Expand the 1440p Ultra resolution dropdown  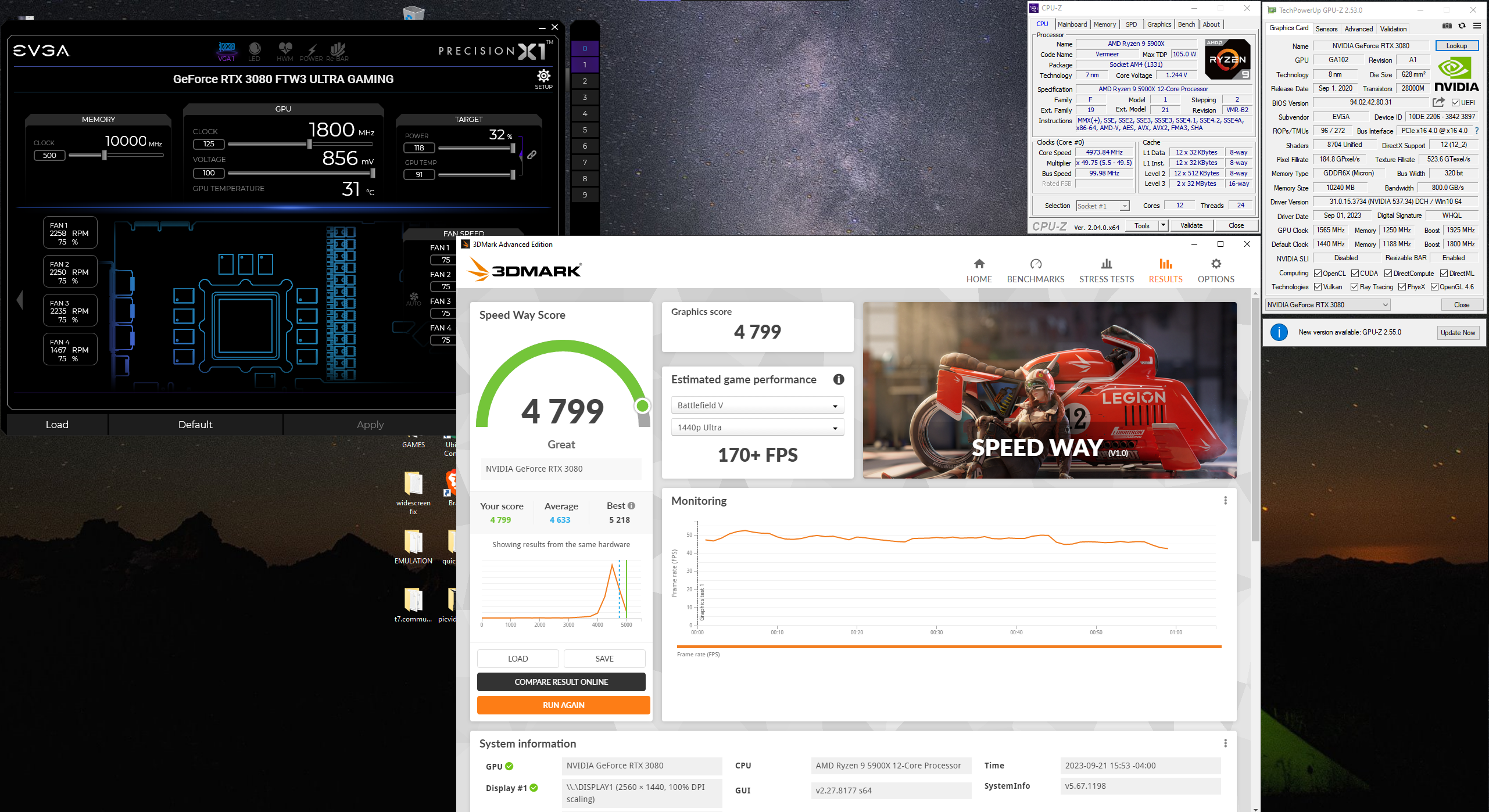tap(757, 427)
